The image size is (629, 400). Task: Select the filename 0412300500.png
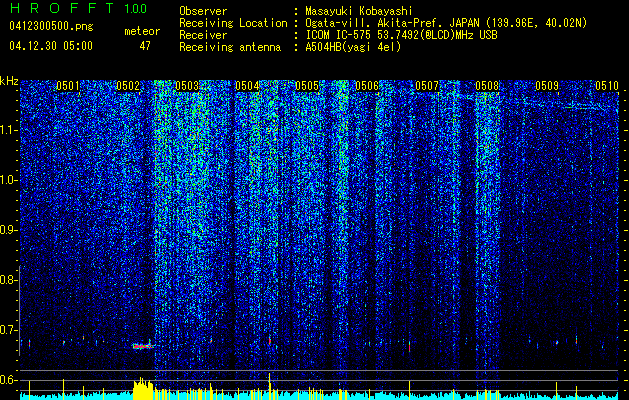[x=51, y=26]
